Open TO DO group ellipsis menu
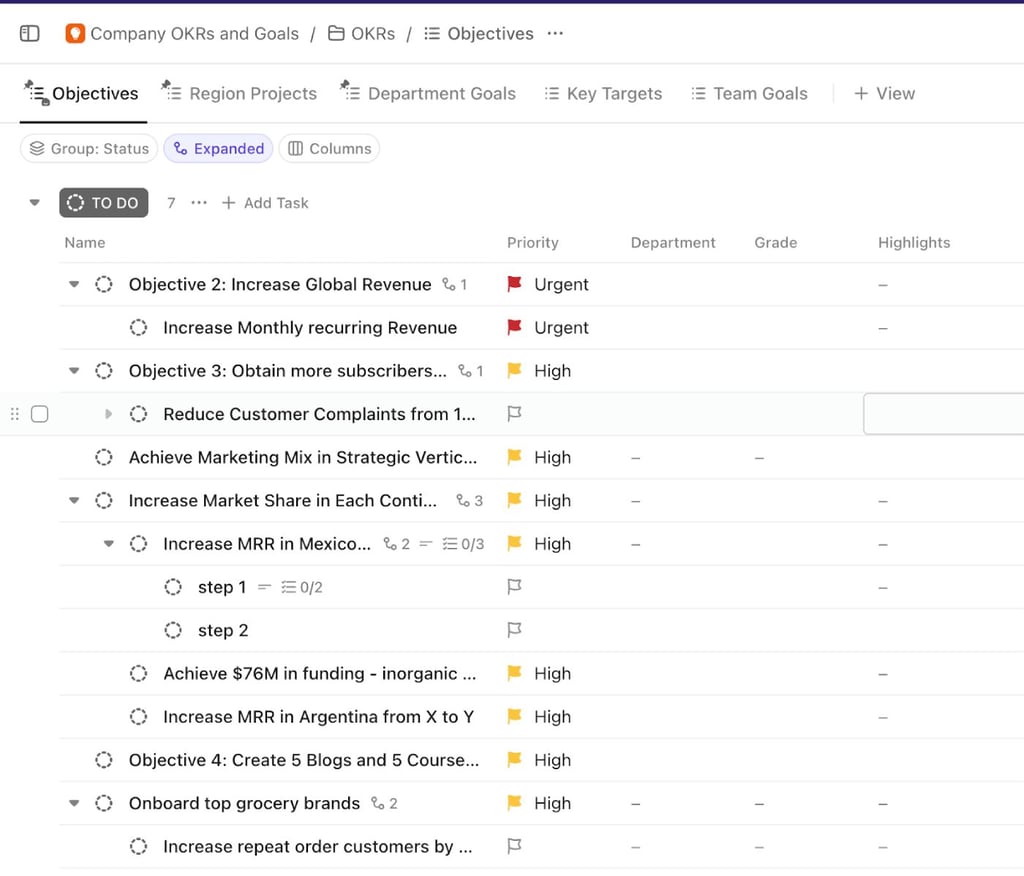 pyautogui.click(x=199, y=203)
